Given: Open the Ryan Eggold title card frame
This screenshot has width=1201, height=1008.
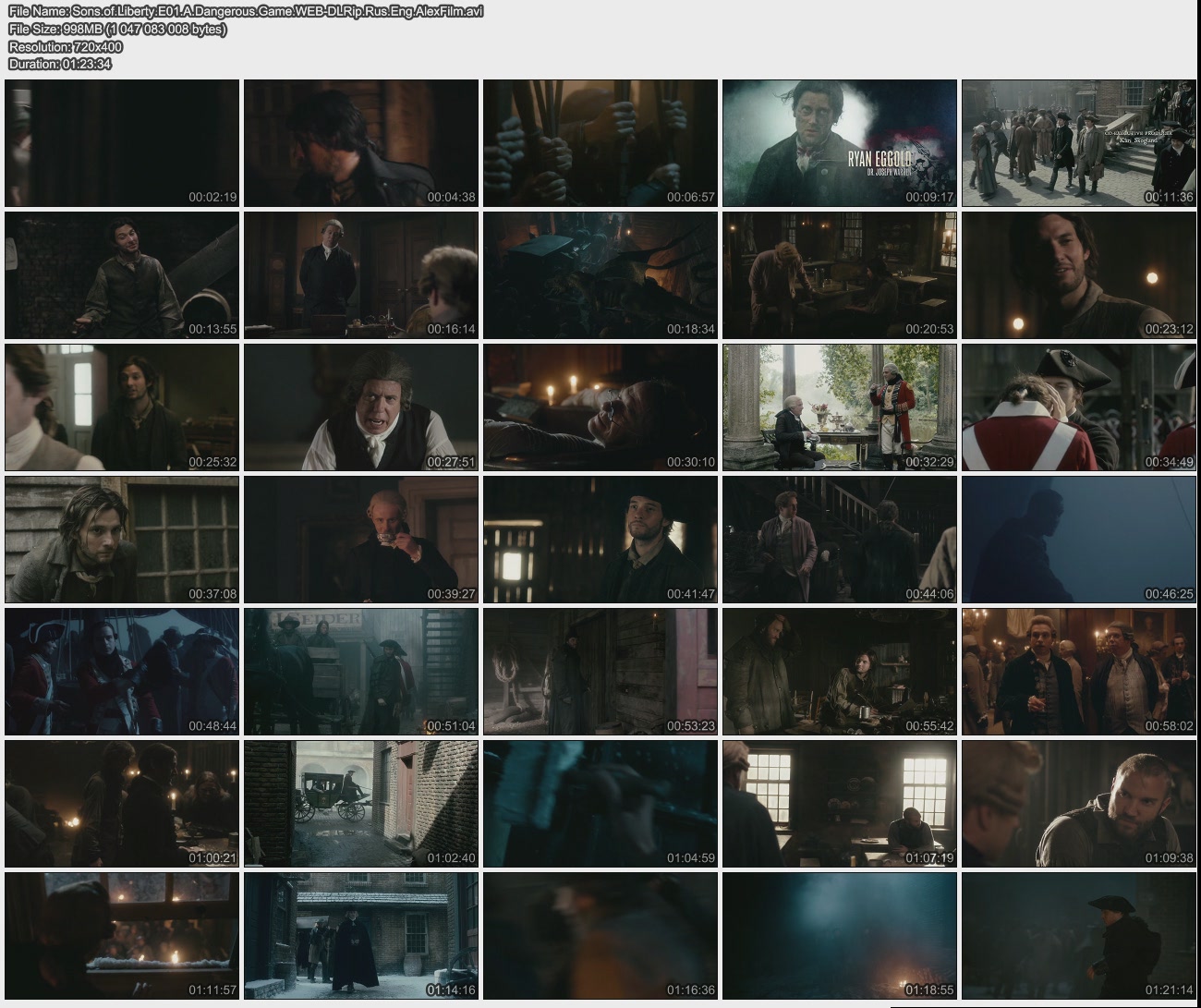Looking at the screenshot, I should pos(839,143).
